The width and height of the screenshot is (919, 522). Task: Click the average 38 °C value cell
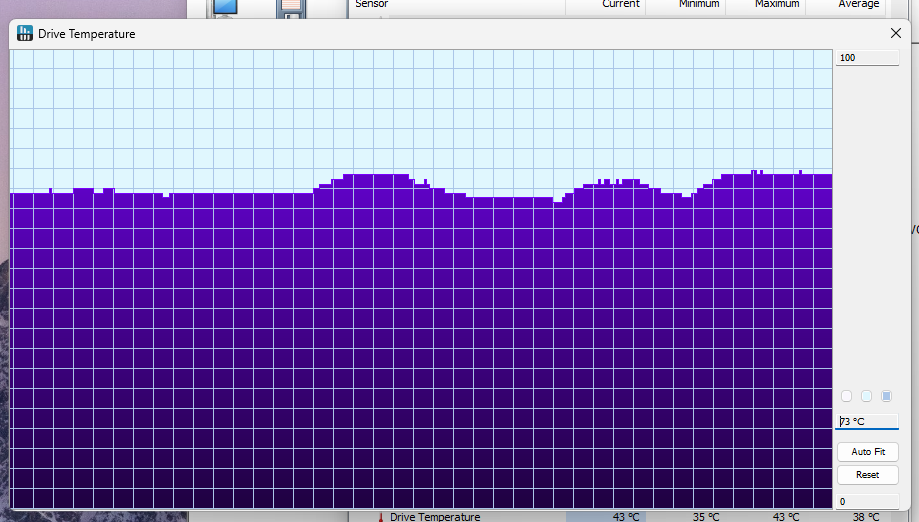846,517
